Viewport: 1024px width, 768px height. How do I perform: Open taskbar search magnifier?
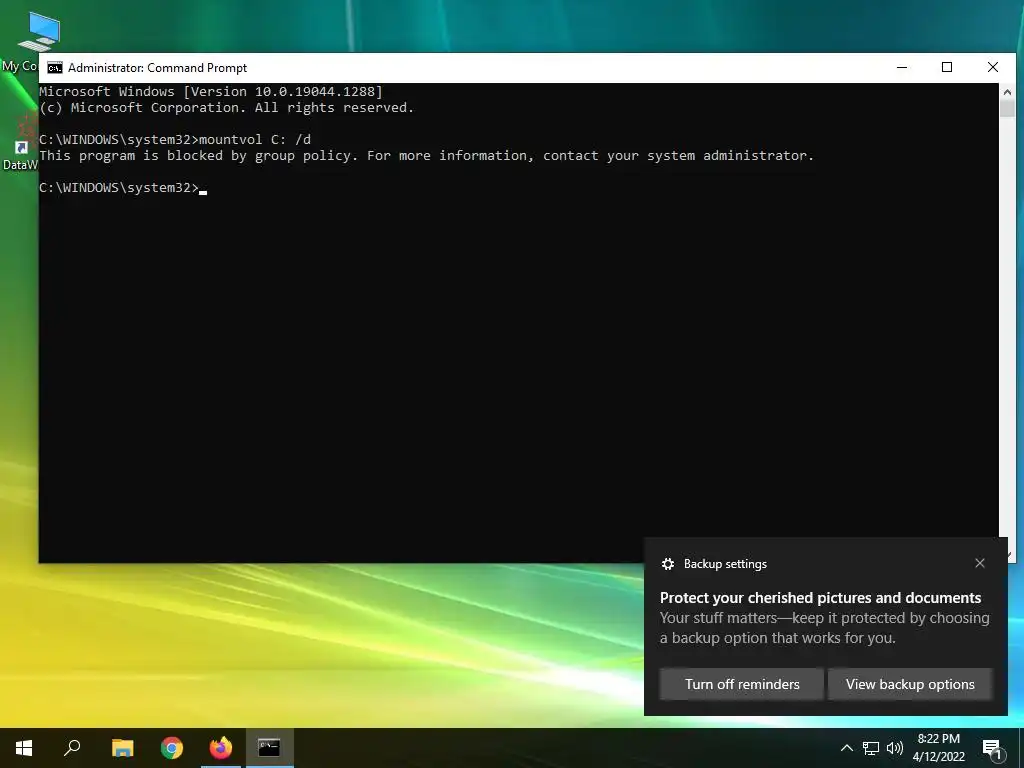(x=72, y=748)
